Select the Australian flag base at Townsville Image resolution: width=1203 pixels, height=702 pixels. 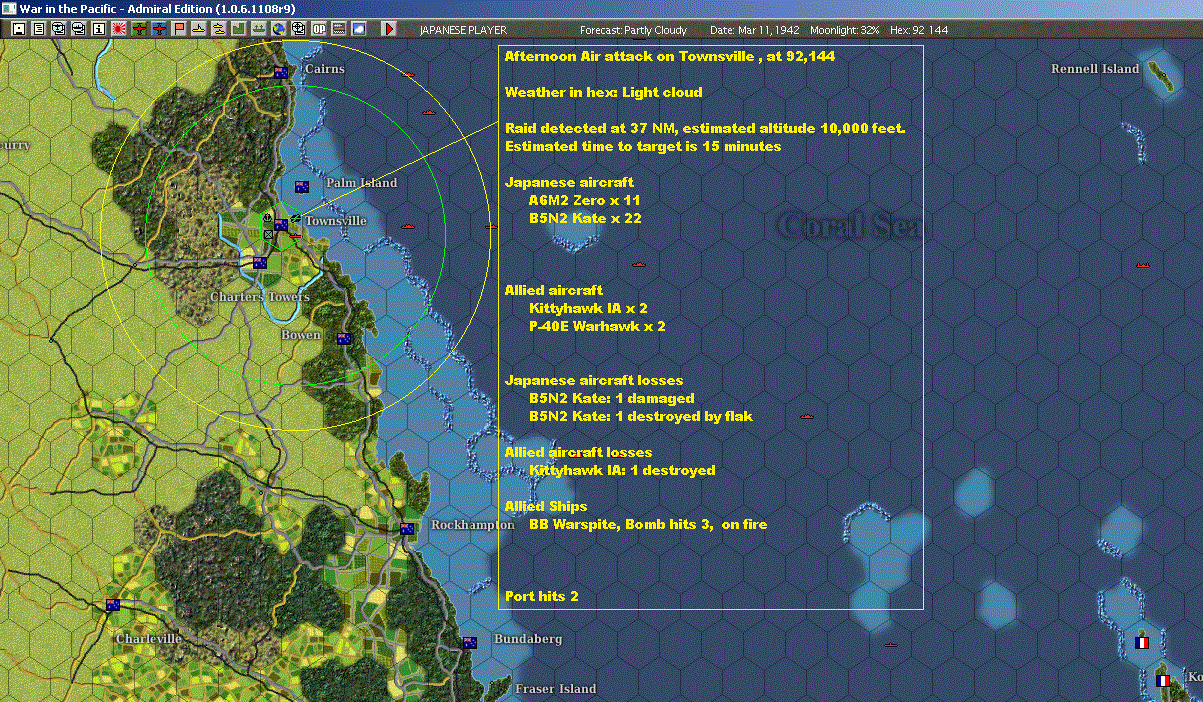(x=282, y=225)
